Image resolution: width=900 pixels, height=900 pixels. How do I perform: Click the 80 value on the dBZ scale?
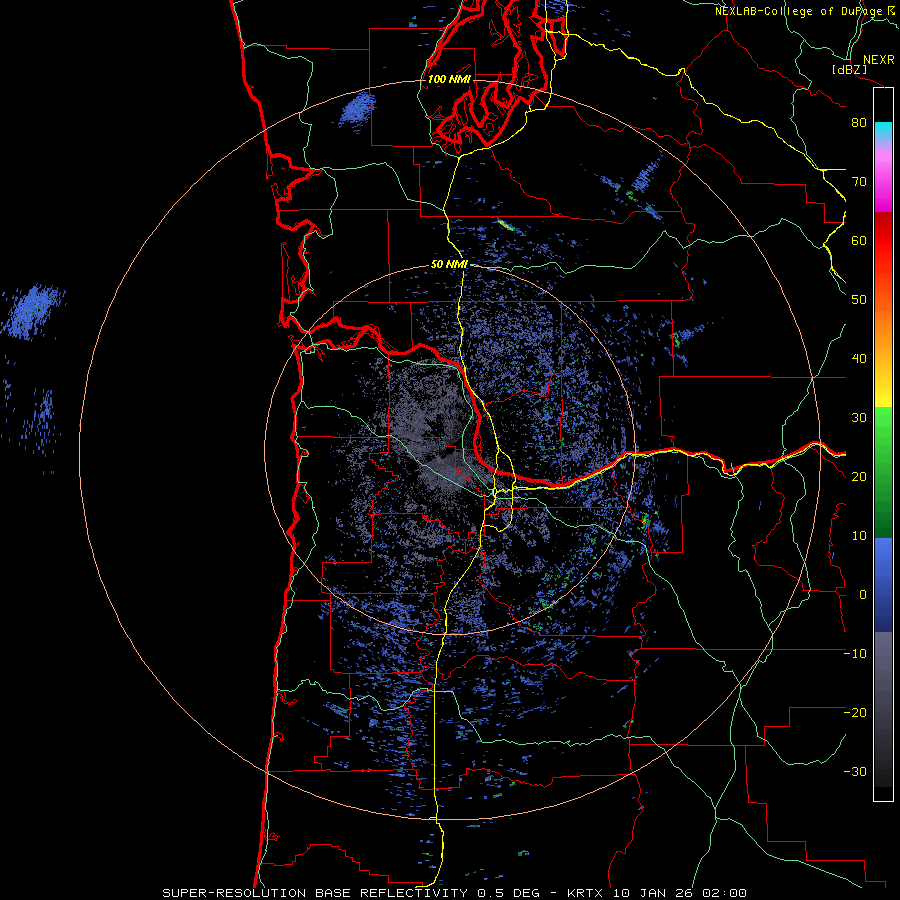click(859, 122)
